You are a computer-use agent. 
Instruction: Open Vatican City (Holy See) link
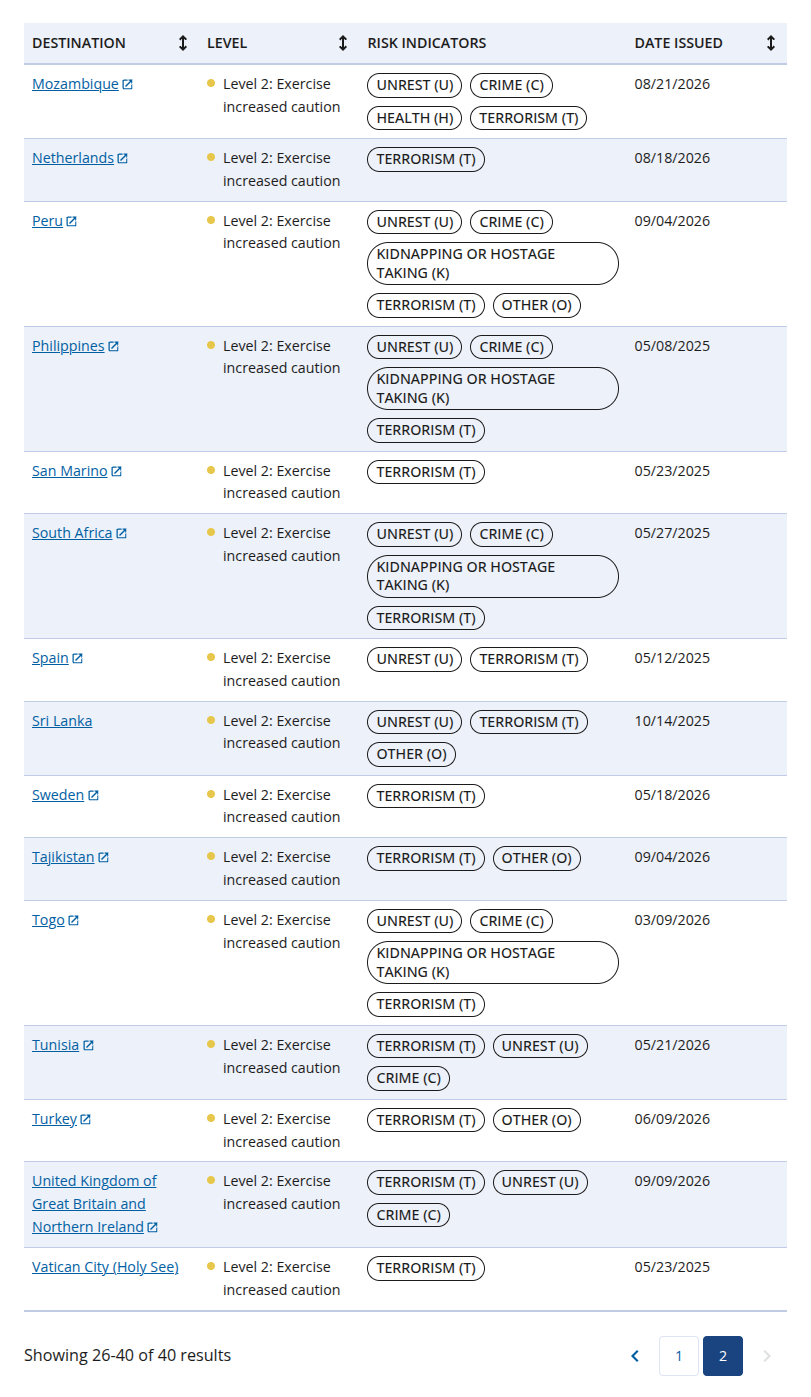[105, 1267]
